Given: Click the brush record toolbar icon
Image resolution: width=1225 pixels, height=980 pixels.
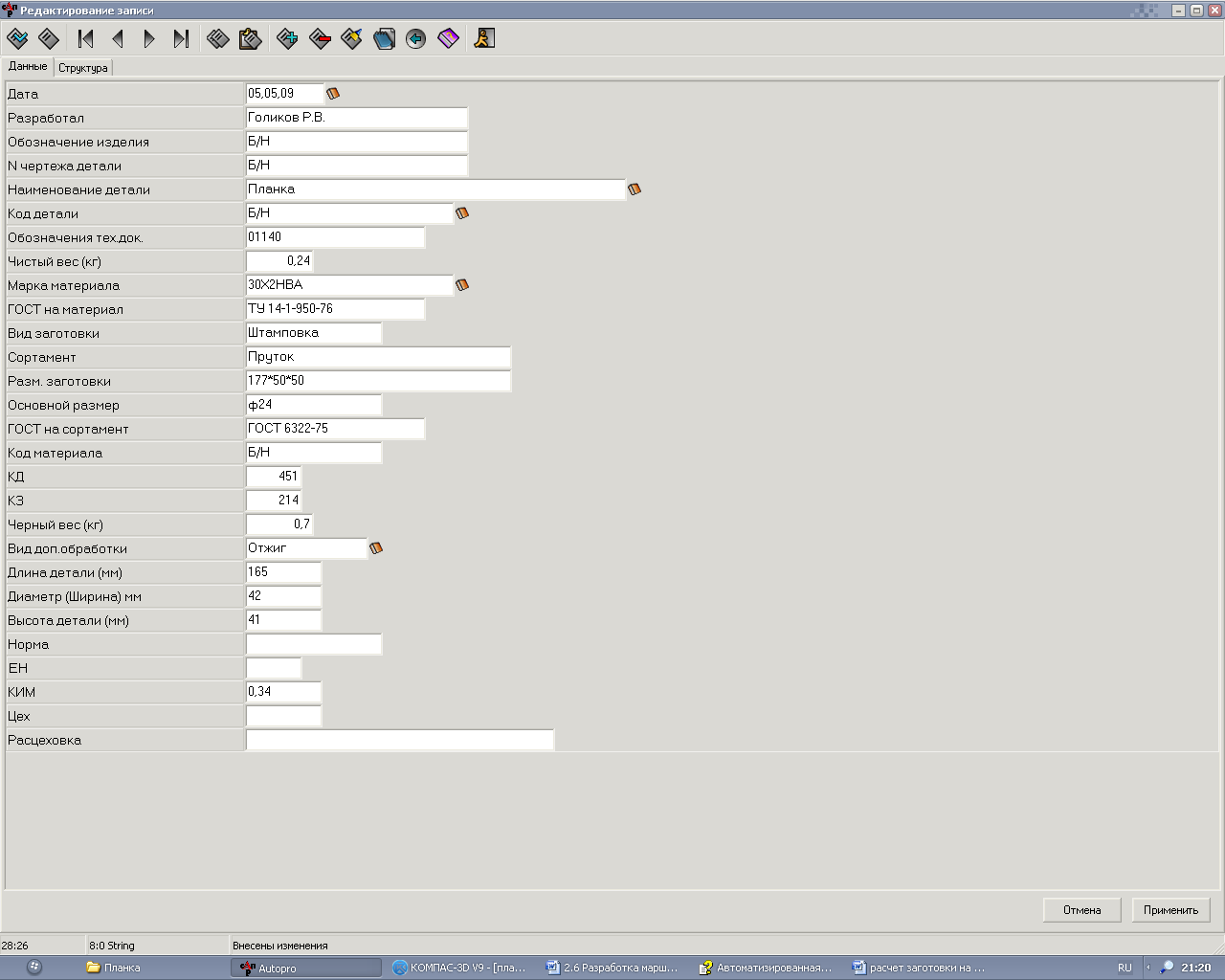Looking at the screenshot, I should (x=351, y=38).
